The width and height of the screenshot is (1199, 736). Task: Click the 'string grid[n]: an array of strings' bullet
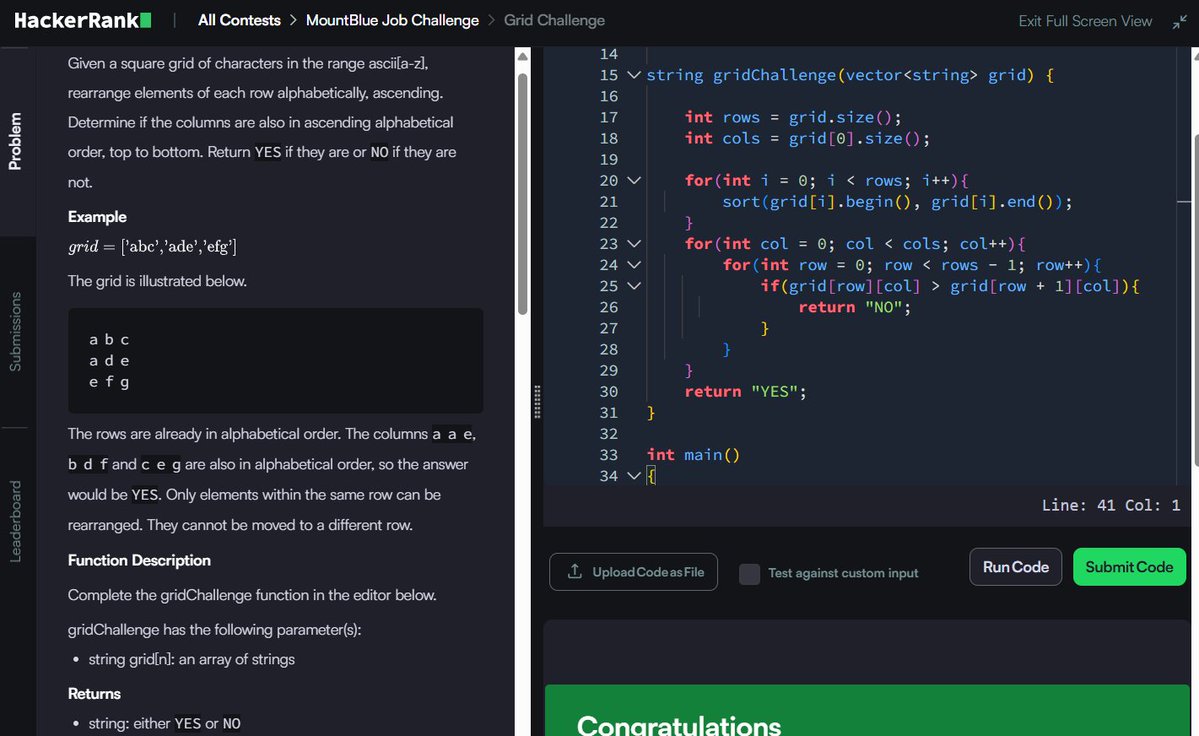[x=191, y=659]
